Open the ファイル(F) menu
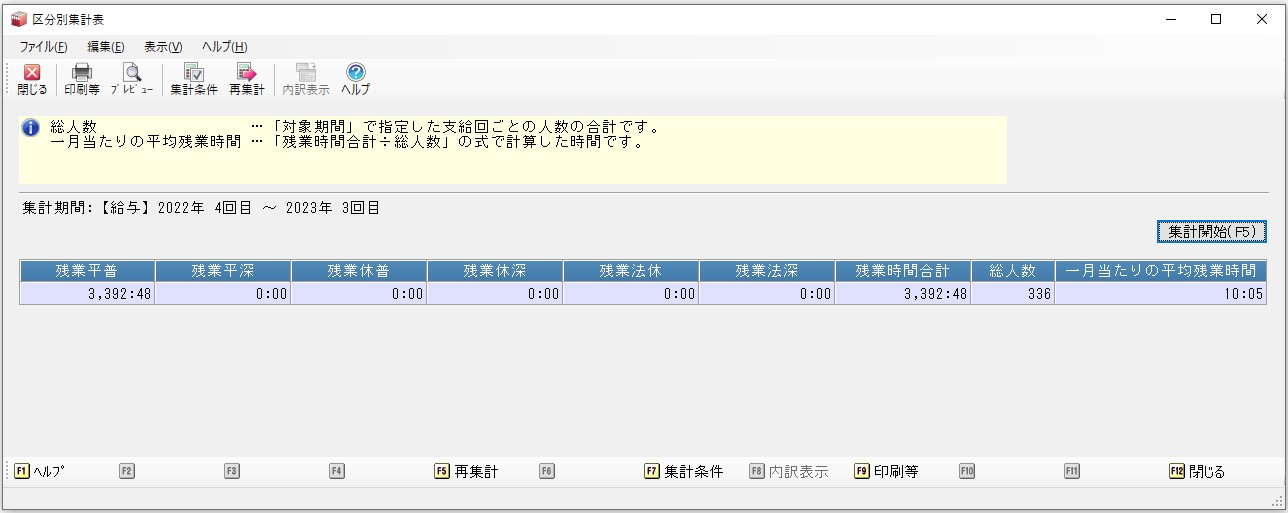Viewport: 1288px width, 513px height. [43, 47]
